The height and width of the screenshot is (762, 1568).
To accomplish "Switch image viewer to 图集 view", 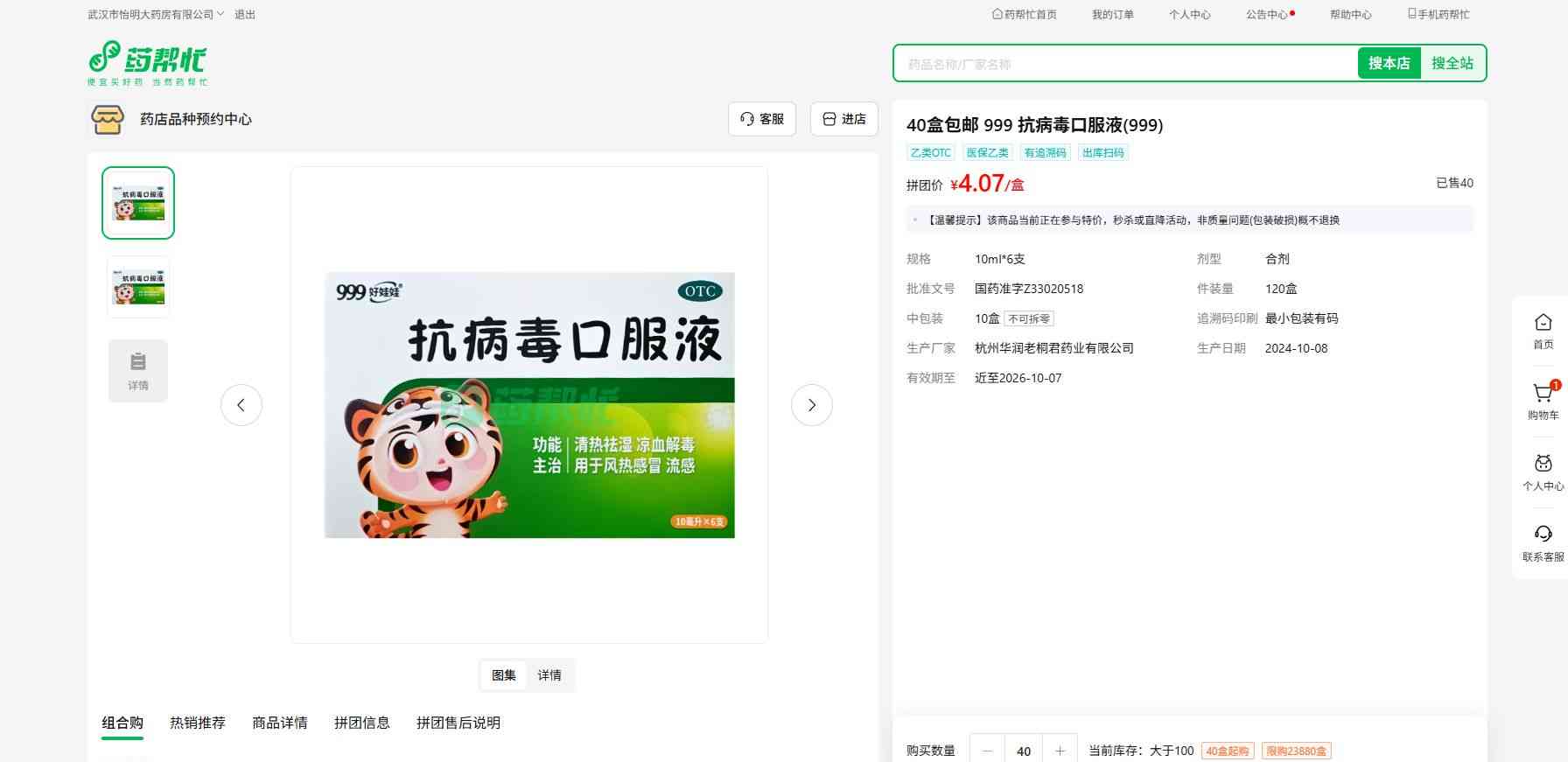I will [x=504, y=675].
